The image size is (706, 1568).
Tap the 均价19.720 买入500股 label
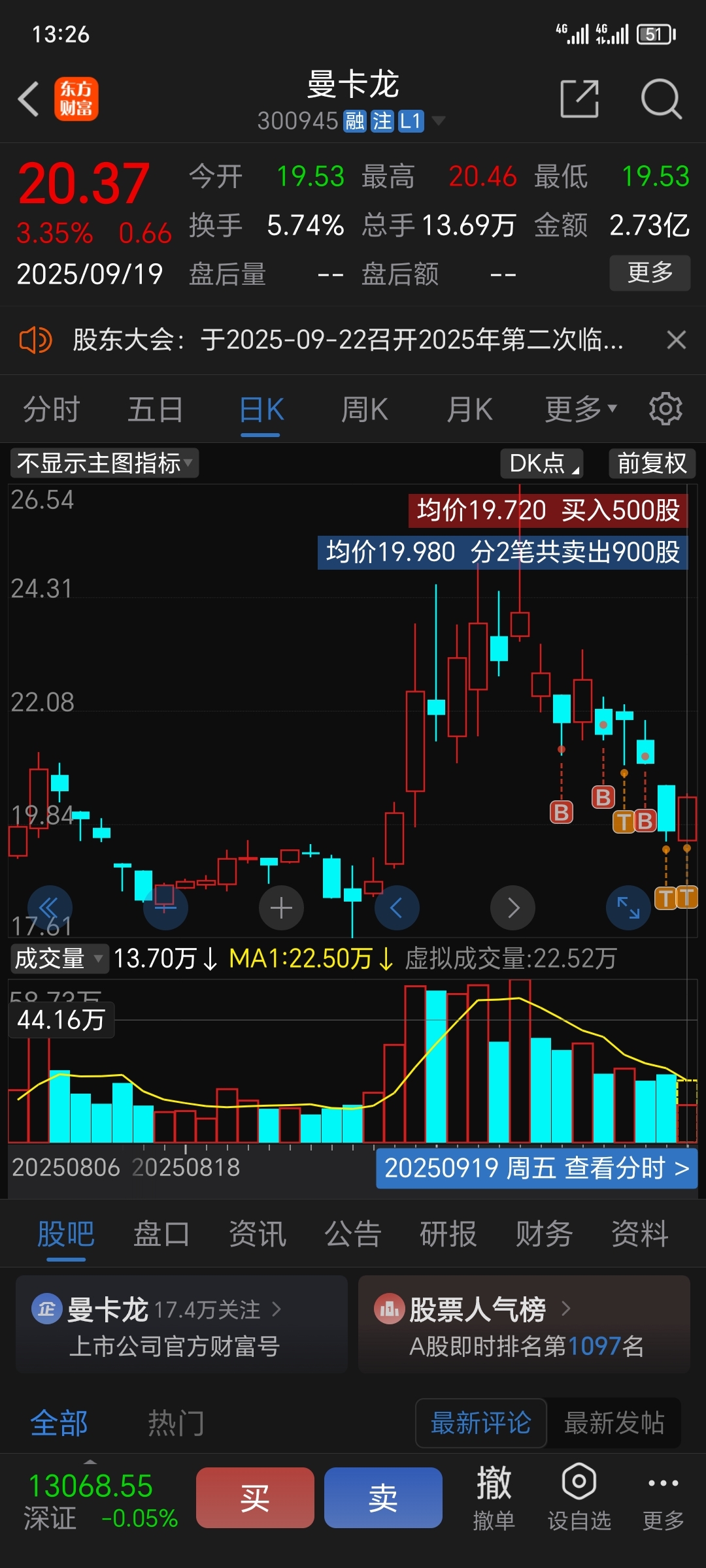548,510
